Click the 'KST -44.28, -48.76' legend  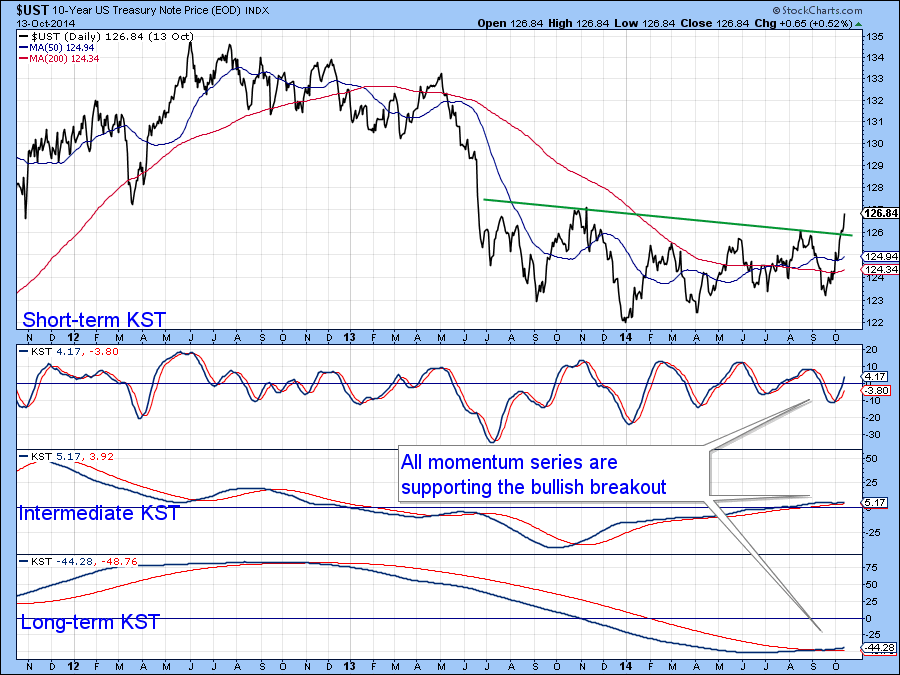pyautogui.click(x=79, y=561)
